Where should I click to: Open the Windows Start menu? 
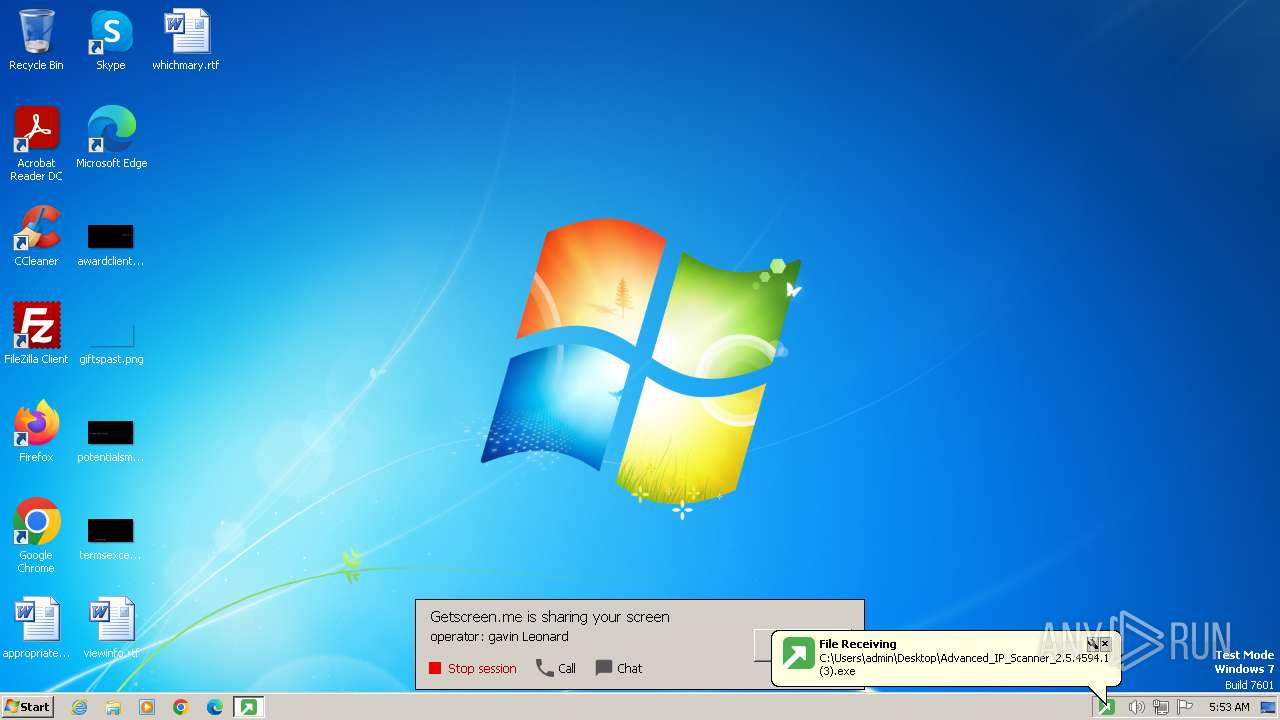27,706
